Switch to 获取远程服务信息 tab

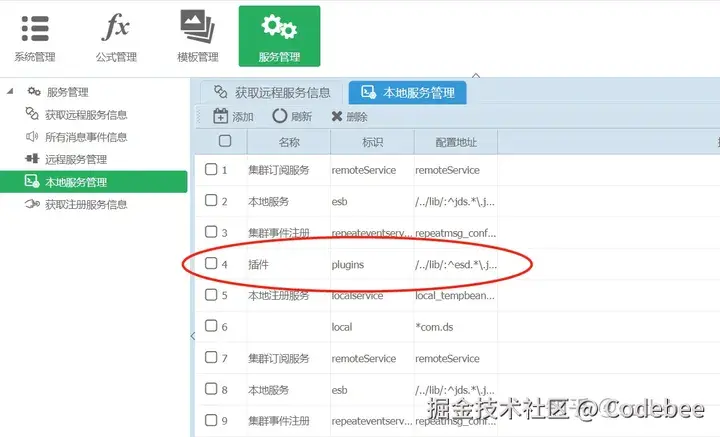tap(272, 92)
